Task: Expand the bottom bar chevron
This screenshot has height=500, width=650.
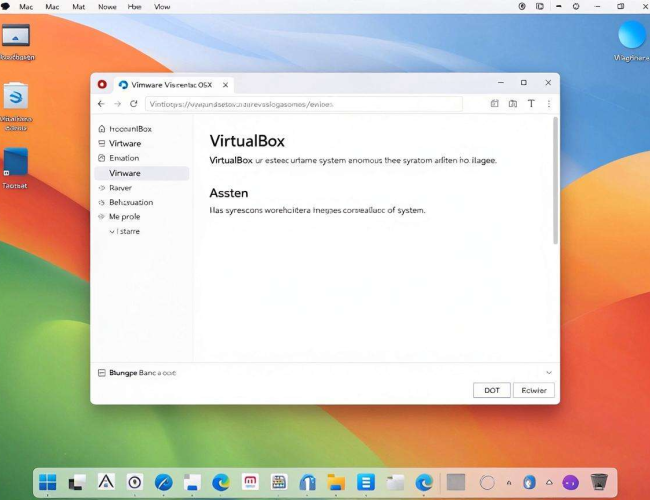Action: pyautogui.click(x=549, y=373)
